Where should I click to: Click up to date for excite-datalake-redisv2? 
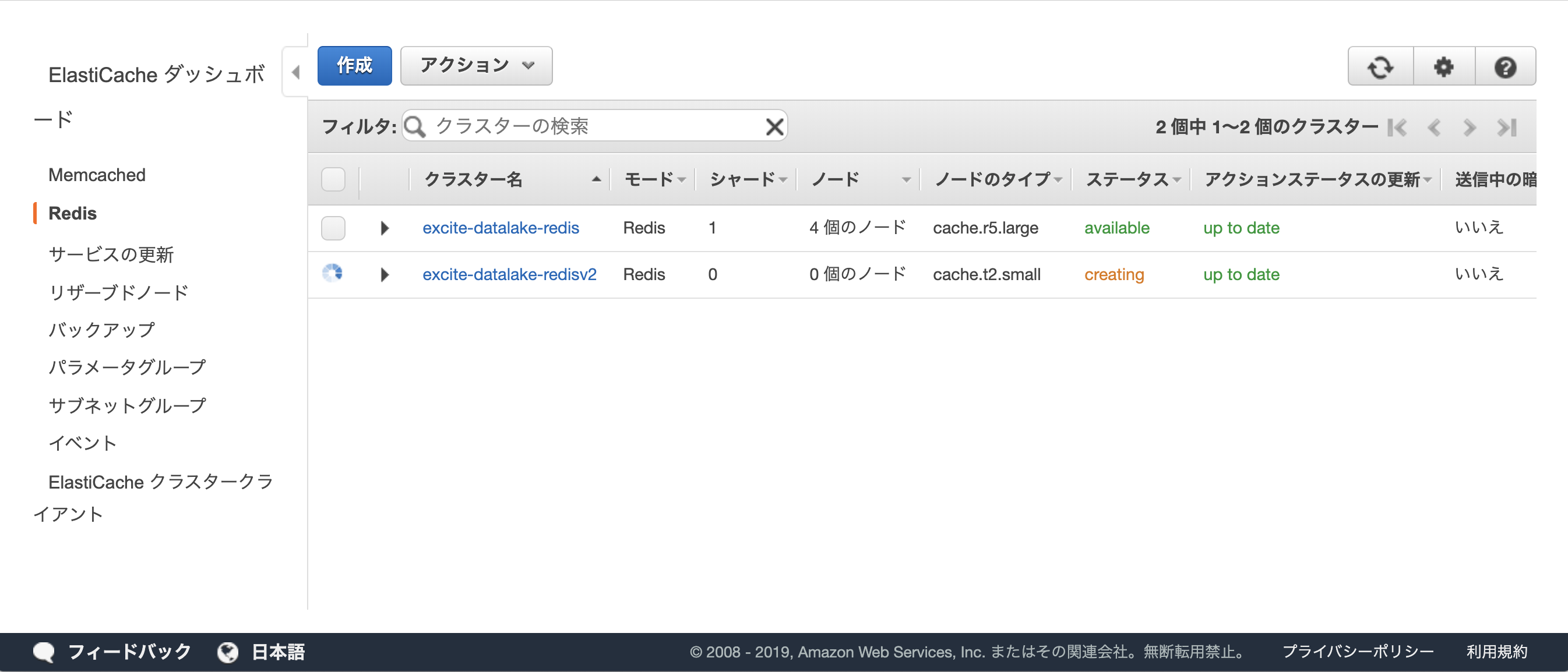point(1241,274)
